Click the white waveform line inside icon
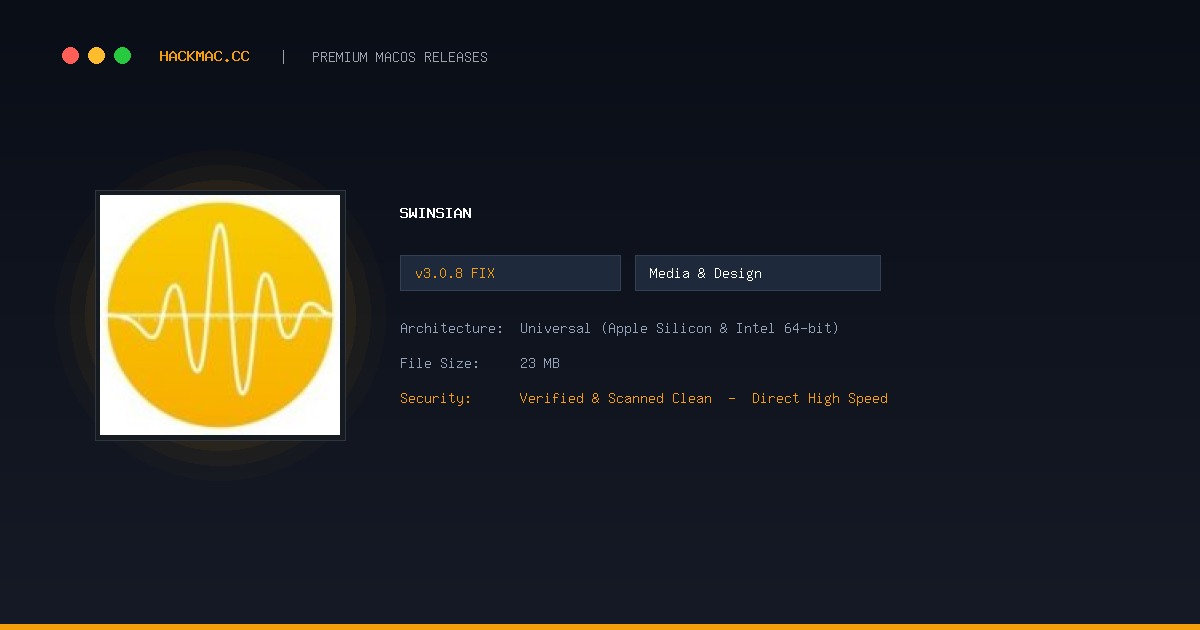The height and width of the screenshot is (630, 1200). [220, 310]
